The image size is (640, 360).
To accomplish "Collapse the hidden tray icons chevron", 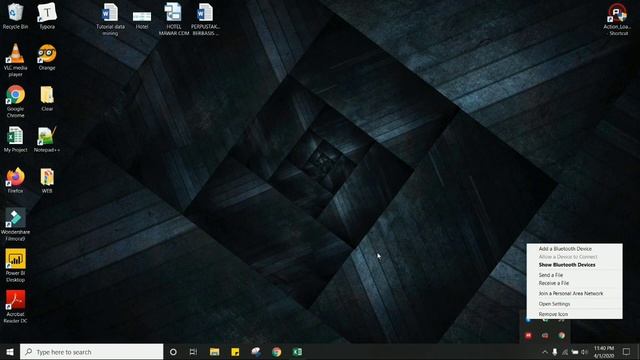I will 544,352.
